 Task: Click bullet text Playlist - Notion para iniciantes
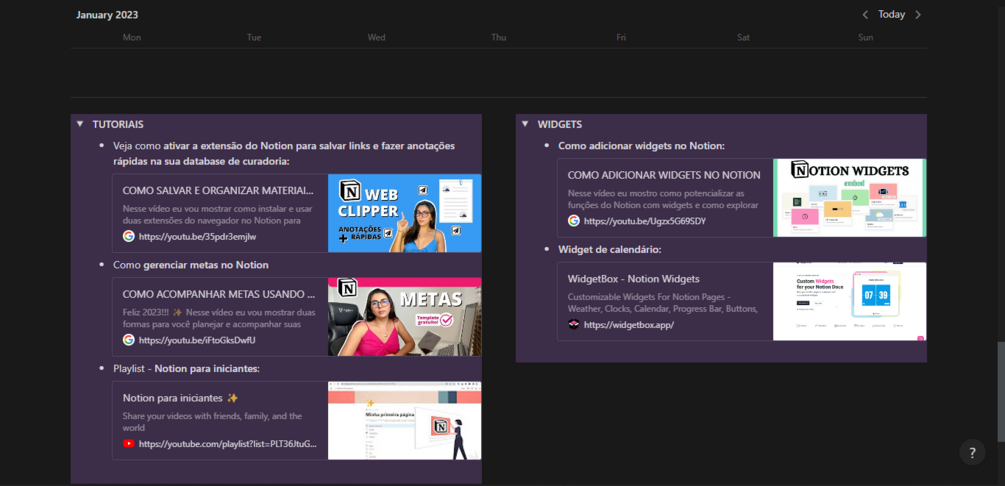pos(186,369)
